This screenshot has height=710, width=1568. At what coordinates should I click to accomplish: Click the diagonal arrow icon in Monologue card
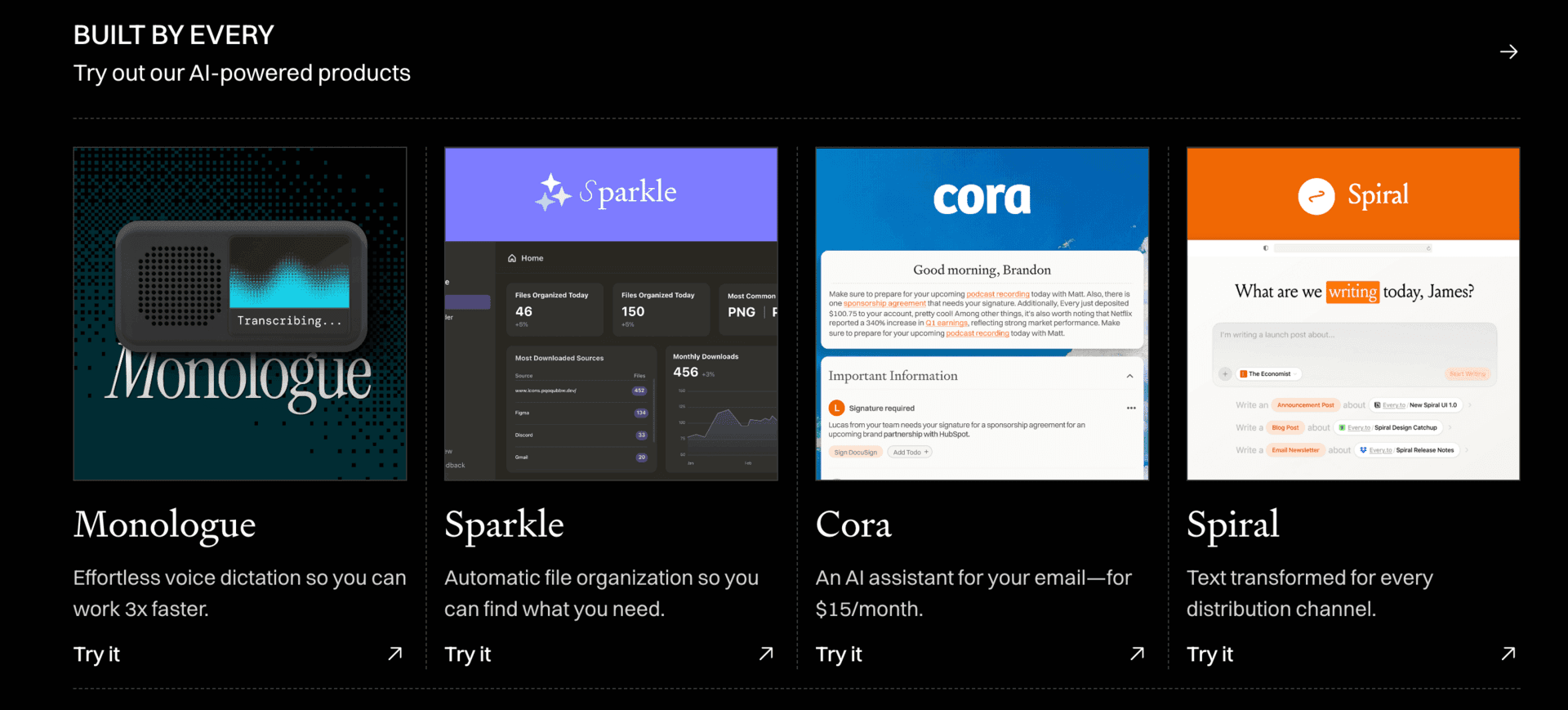(395, 654)
